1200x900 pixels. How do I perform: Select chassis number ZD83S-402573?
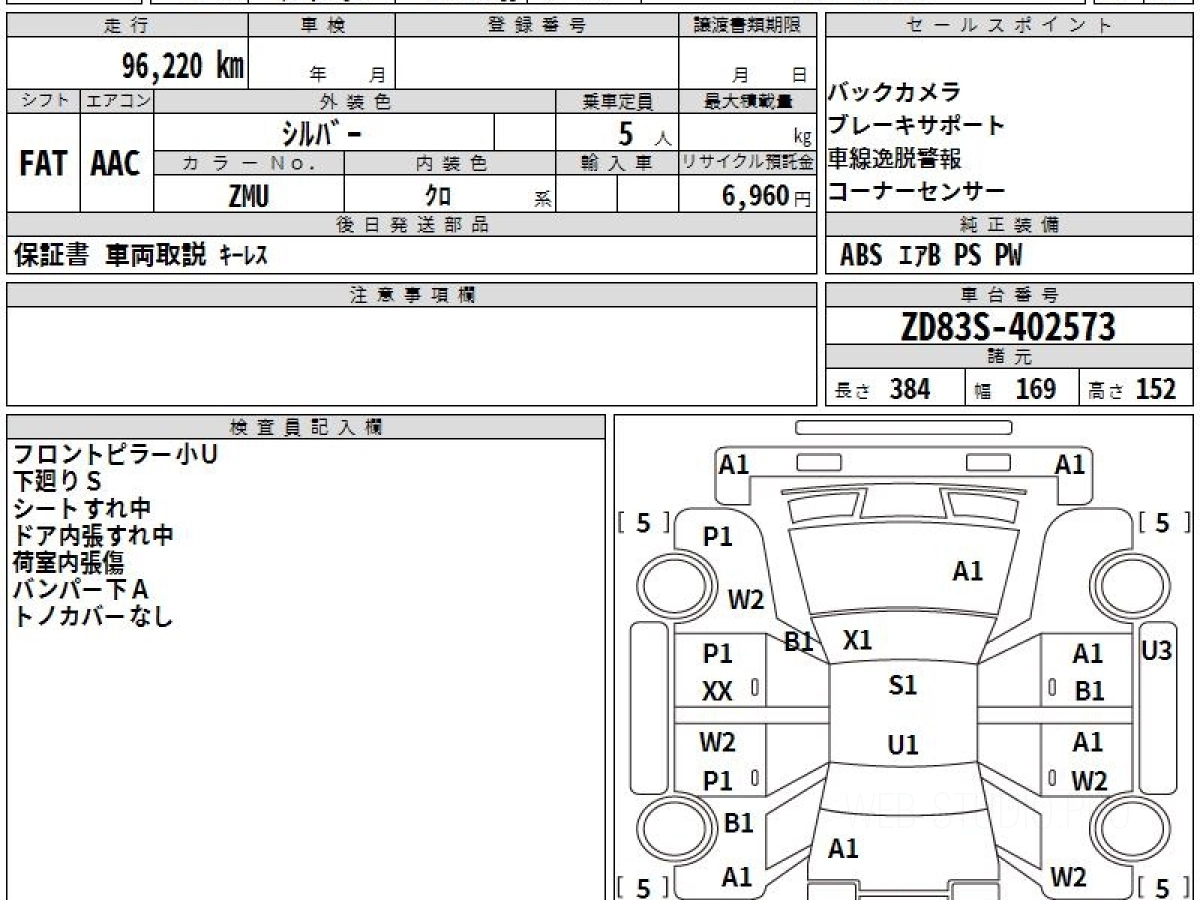(1008, 327)
